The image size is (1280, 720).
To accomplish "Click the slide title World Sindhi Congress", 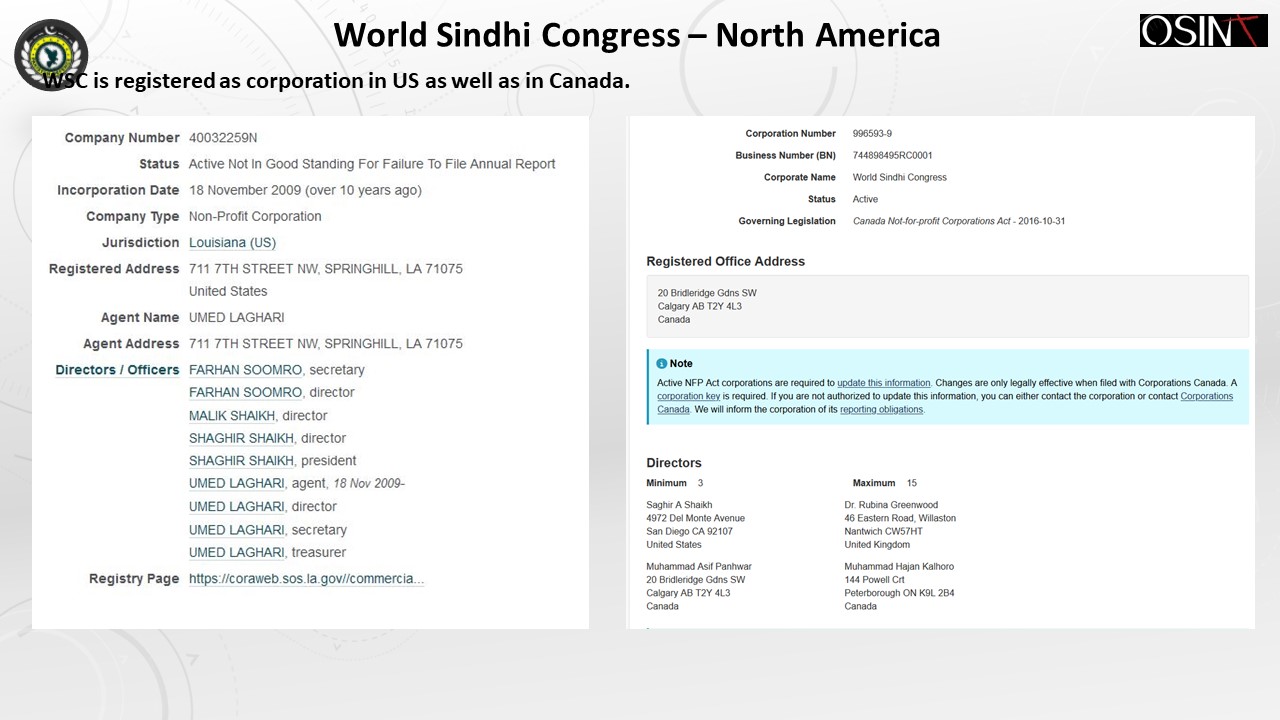I will (637, 35).
